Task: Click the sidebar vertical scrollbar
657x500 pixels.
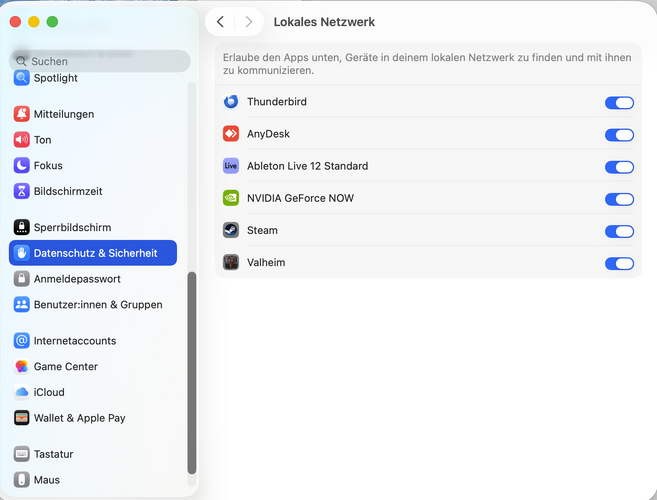Action: 192,372
